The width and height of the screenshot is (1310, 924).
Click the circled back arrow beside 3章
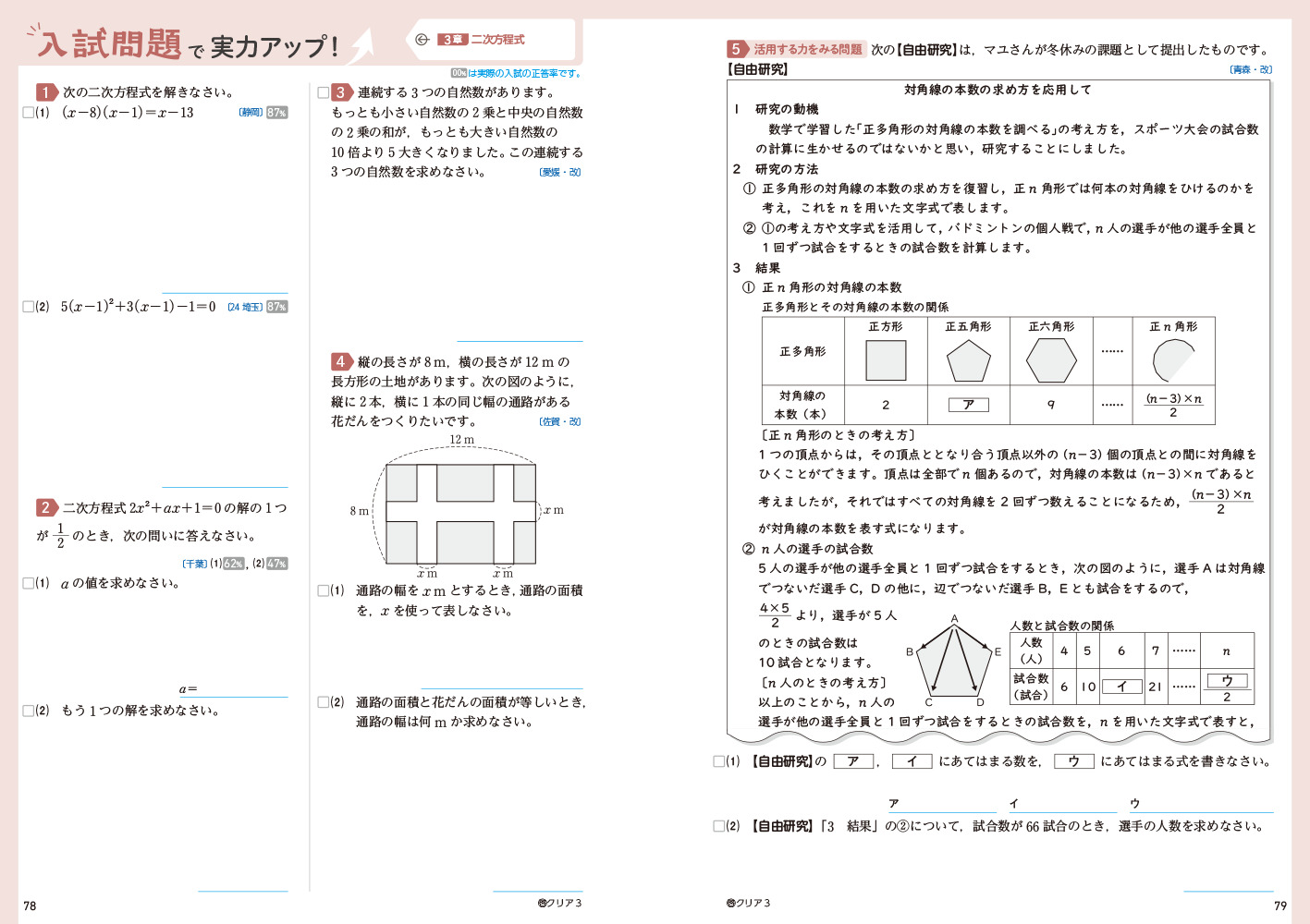tap(422, 40)
